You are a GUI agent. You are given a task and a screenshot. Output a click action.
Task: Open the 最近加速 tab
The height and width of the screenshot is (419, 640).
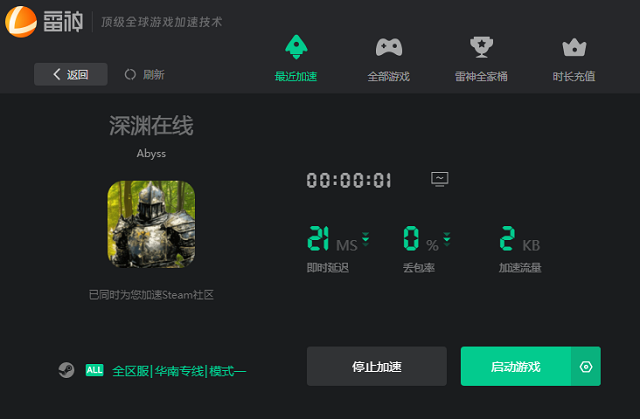click(296, 58)
